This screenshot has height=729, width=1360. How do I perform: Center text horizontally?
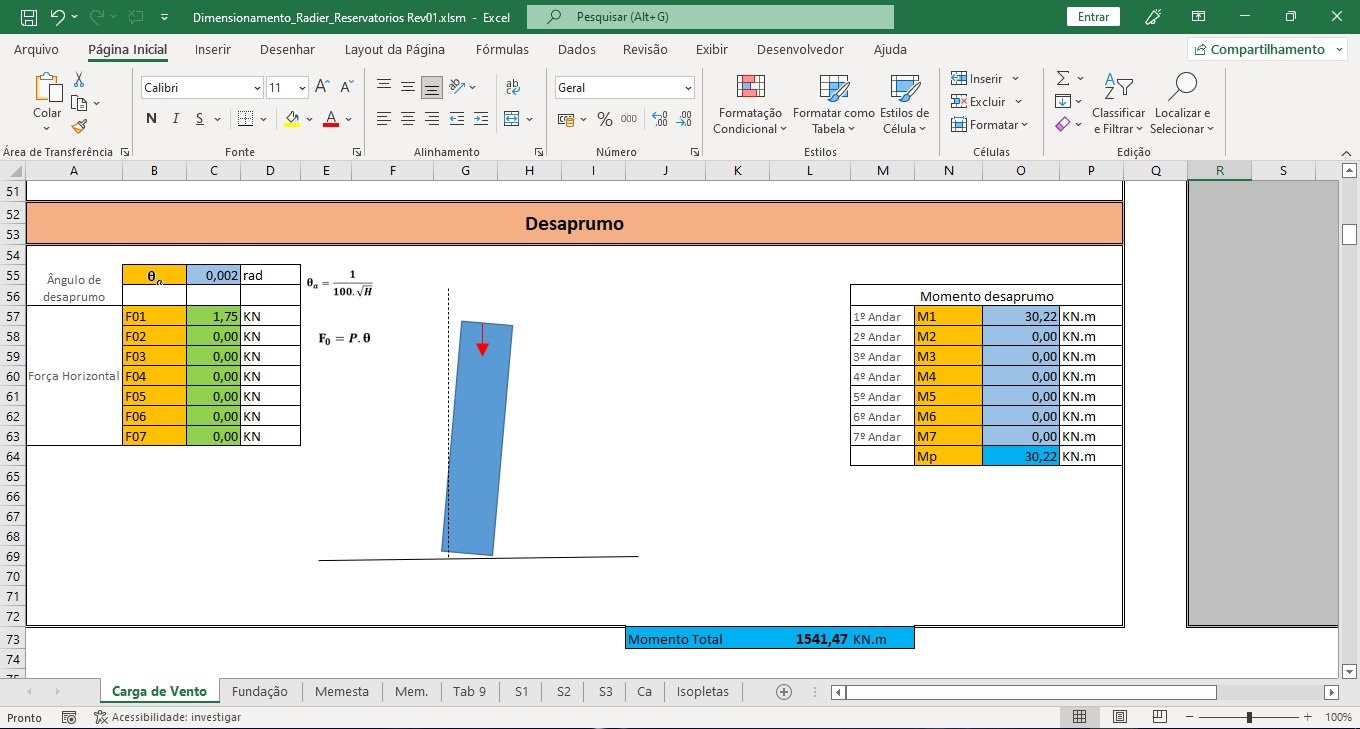click(408, 119)
